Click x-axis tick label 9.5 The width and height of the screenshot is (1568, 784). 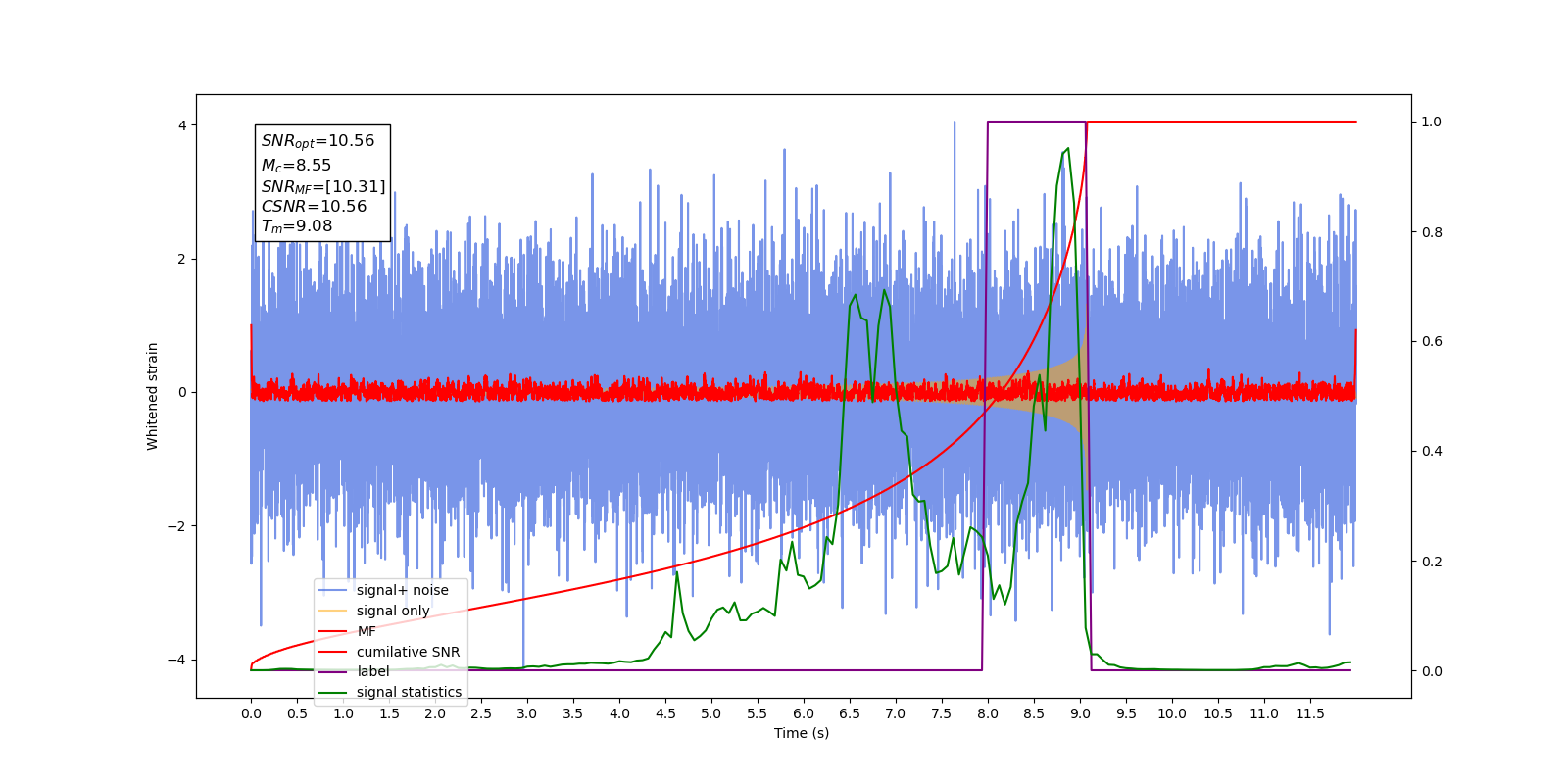point(1126,713)
